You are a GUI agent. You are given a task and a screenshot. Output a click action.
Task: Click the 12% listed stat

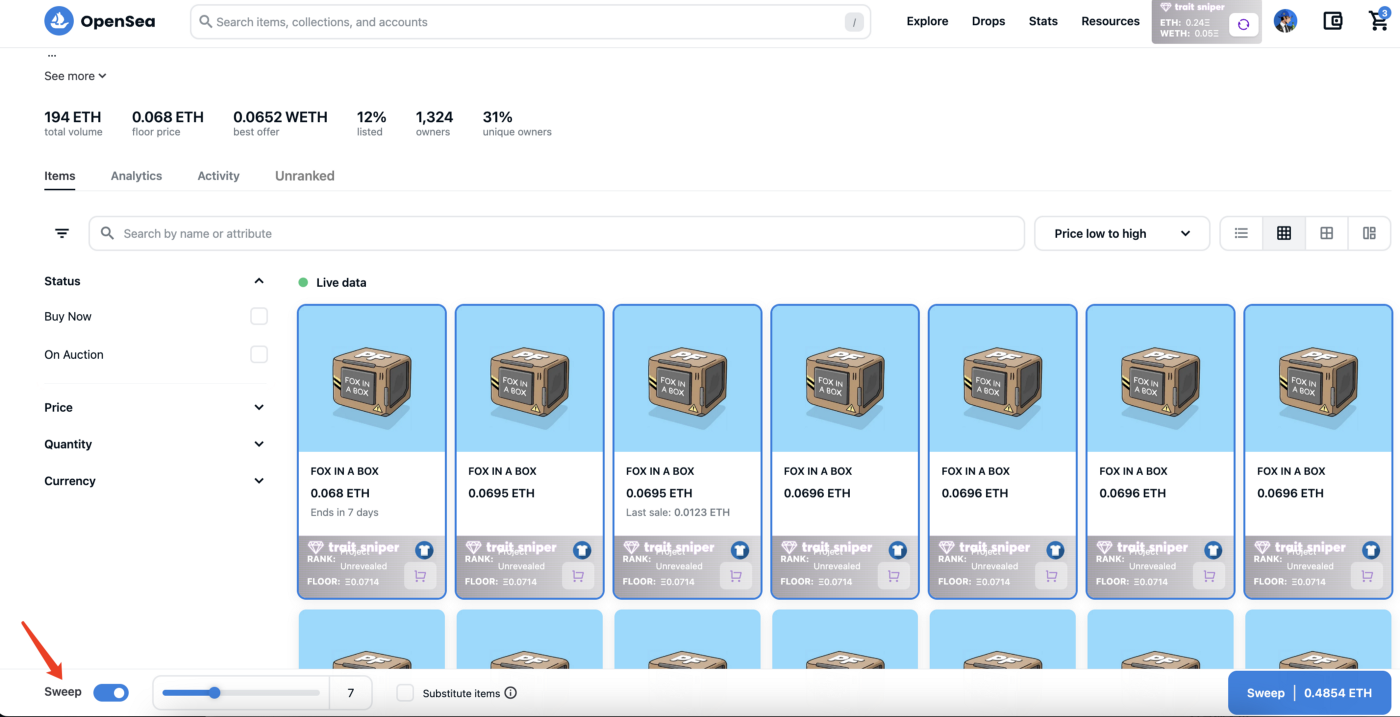coord(371,123)
